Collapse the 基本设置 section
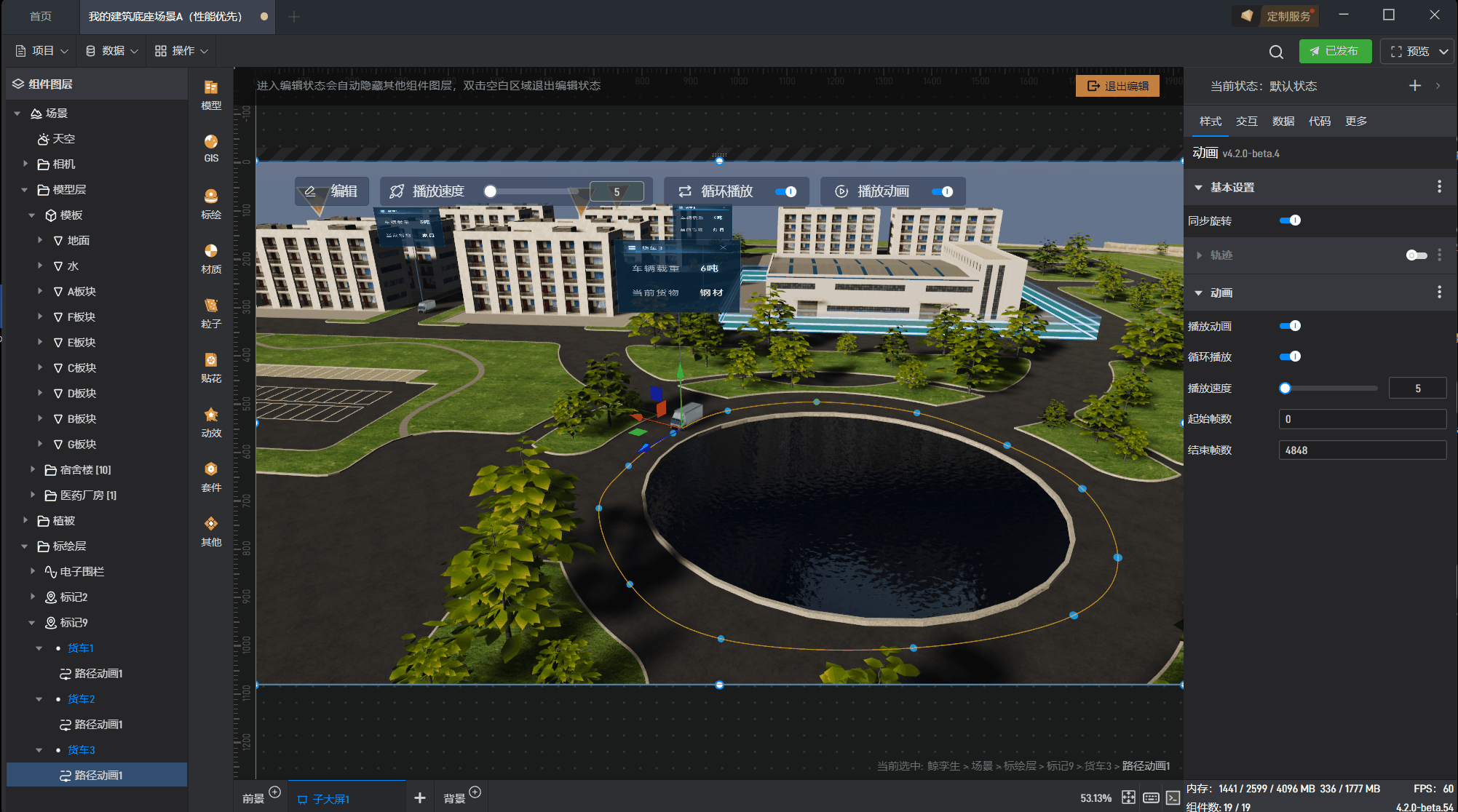 tap(1198, 188)
